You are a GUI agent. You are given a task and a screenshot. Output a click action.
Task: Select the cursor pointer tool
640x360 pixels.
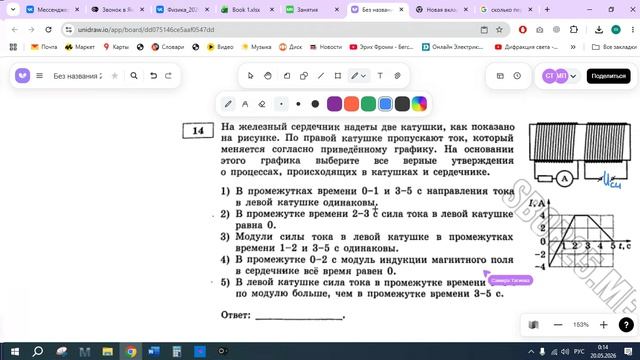pyautogui.click(x=251, y=76)
